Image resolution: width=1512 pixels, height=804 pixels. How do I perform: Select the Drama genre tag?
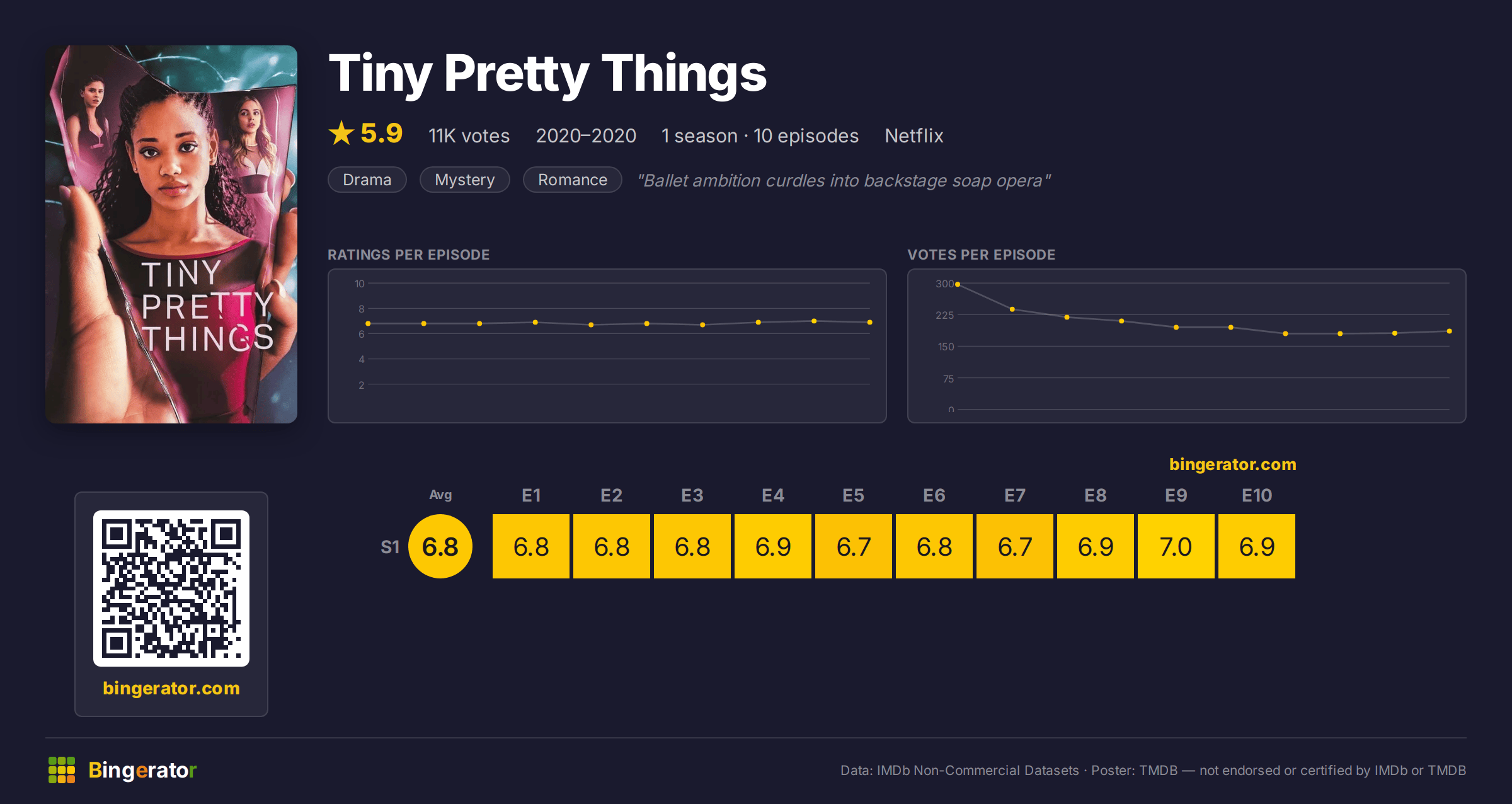(367, 180)
